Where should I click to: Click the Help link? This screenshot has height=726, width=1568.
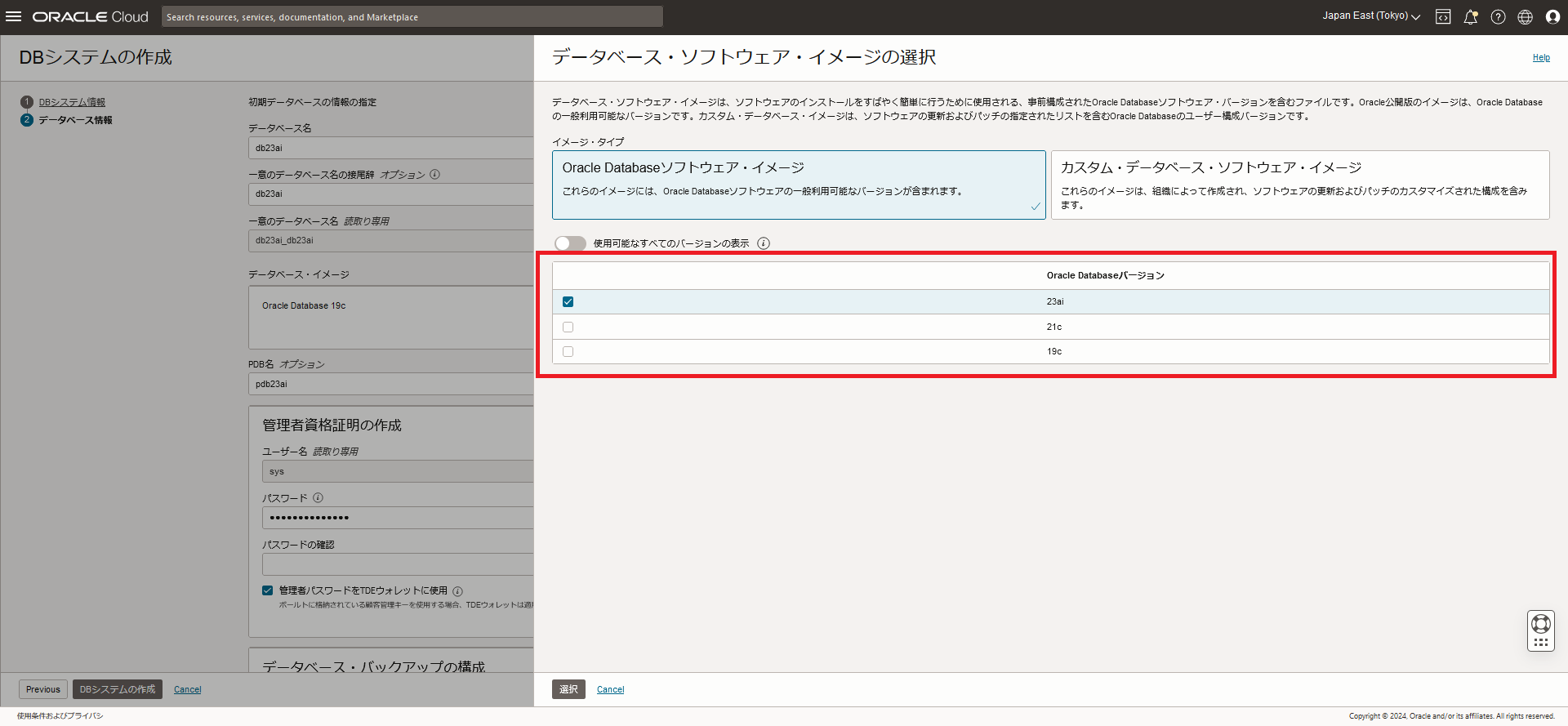click(x=1541, y=57)
